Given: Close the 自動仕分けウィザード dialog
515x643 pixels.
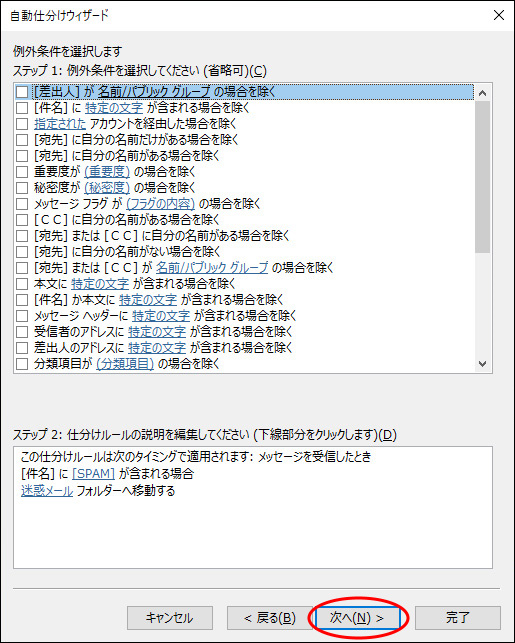Looking at the screenshot, I should [499, 16].
